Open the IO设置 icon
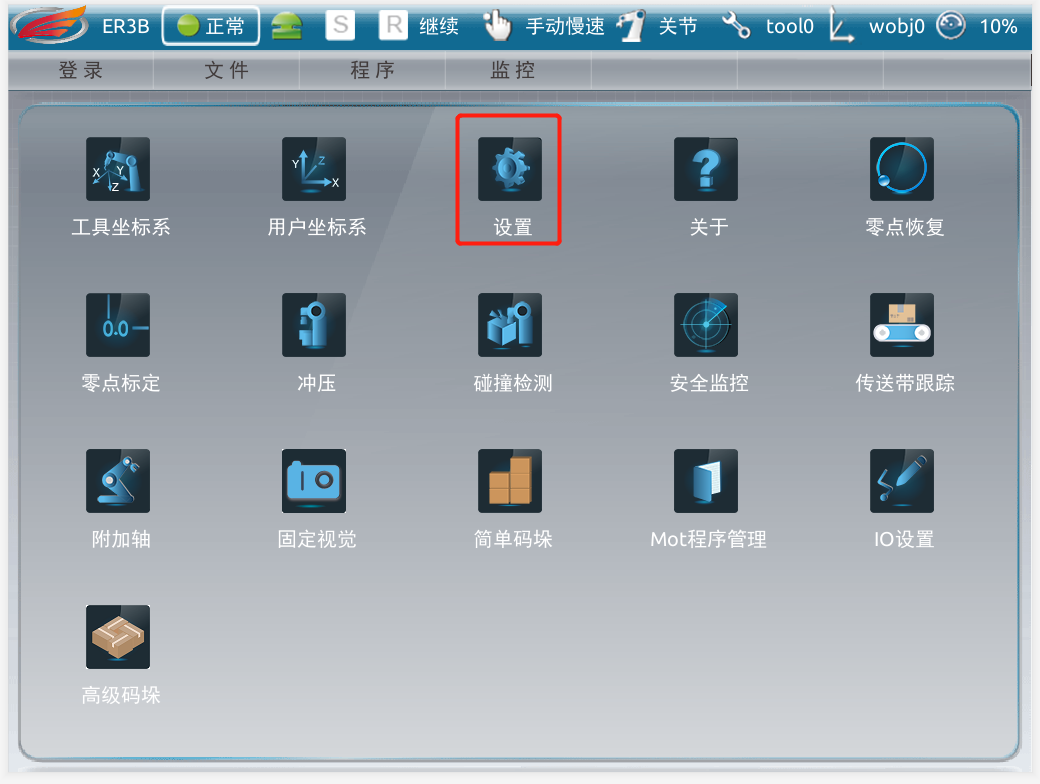Screen dimensions: 1040x784 902,481
